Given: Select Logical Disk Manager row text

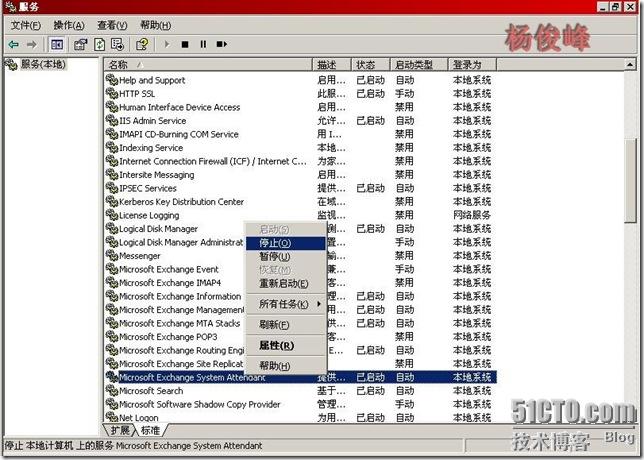Looking at the screenshot, I should click(158, 229).
